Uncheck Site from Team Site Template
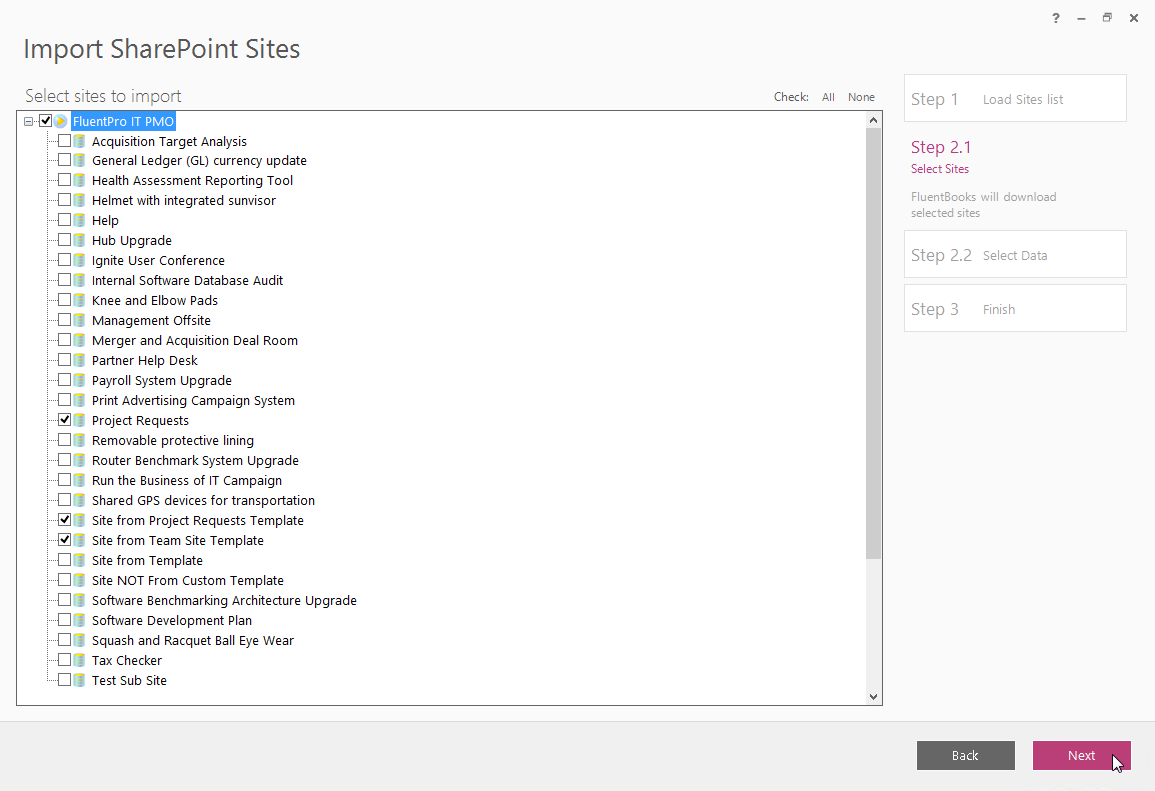1155x791 pixels. click(65, 539)
